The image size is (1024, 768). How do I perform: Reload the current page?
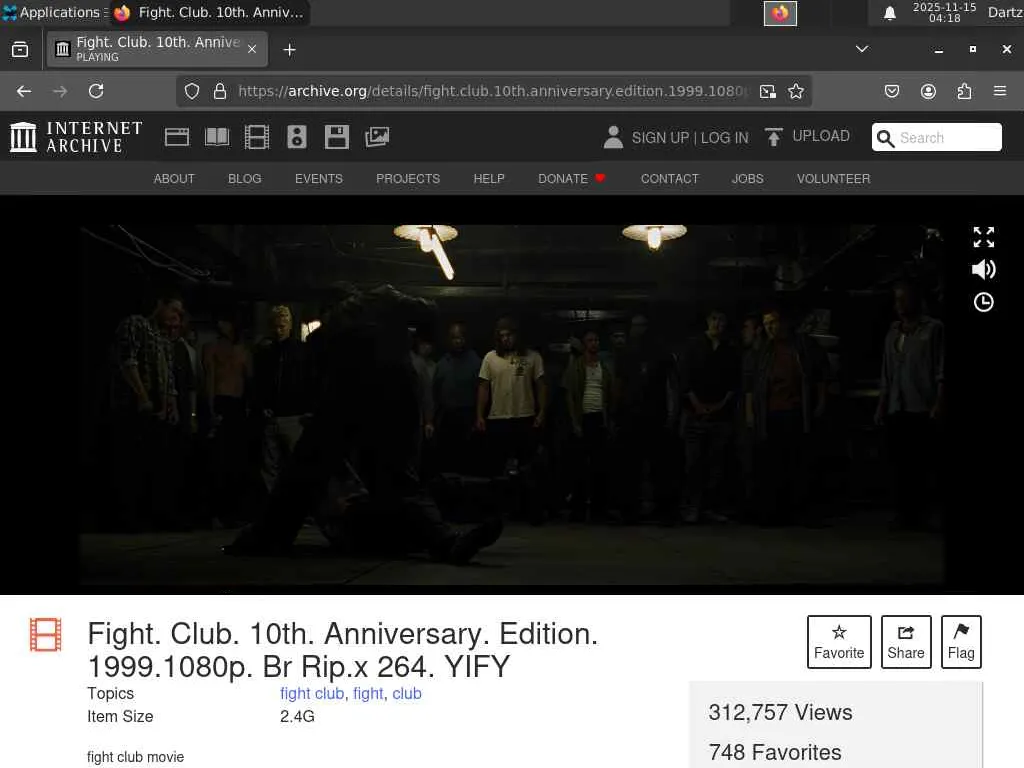(96, 91)
